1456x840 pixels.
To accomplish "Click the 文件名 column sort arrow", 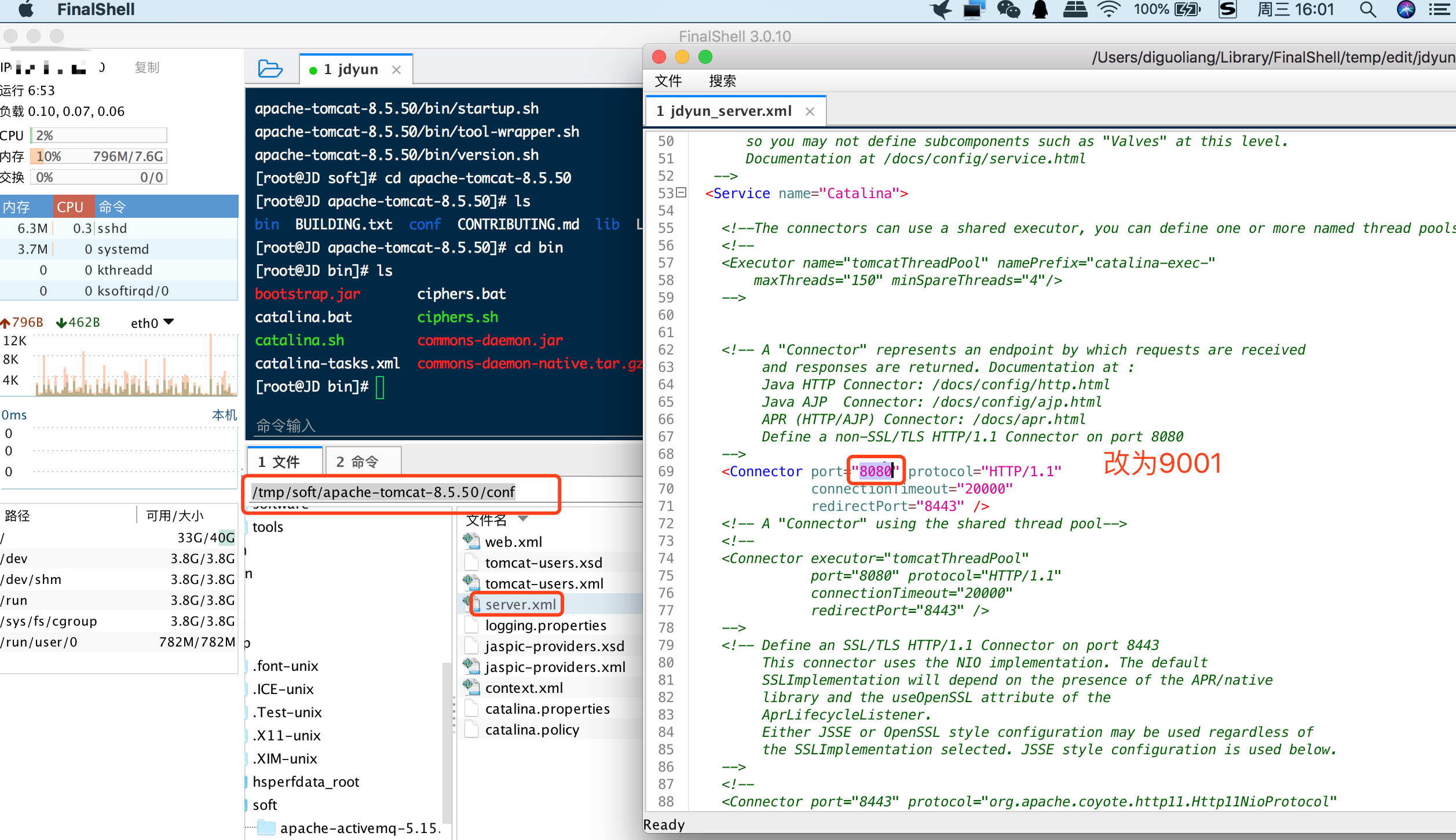I will [x=523, y=518].
